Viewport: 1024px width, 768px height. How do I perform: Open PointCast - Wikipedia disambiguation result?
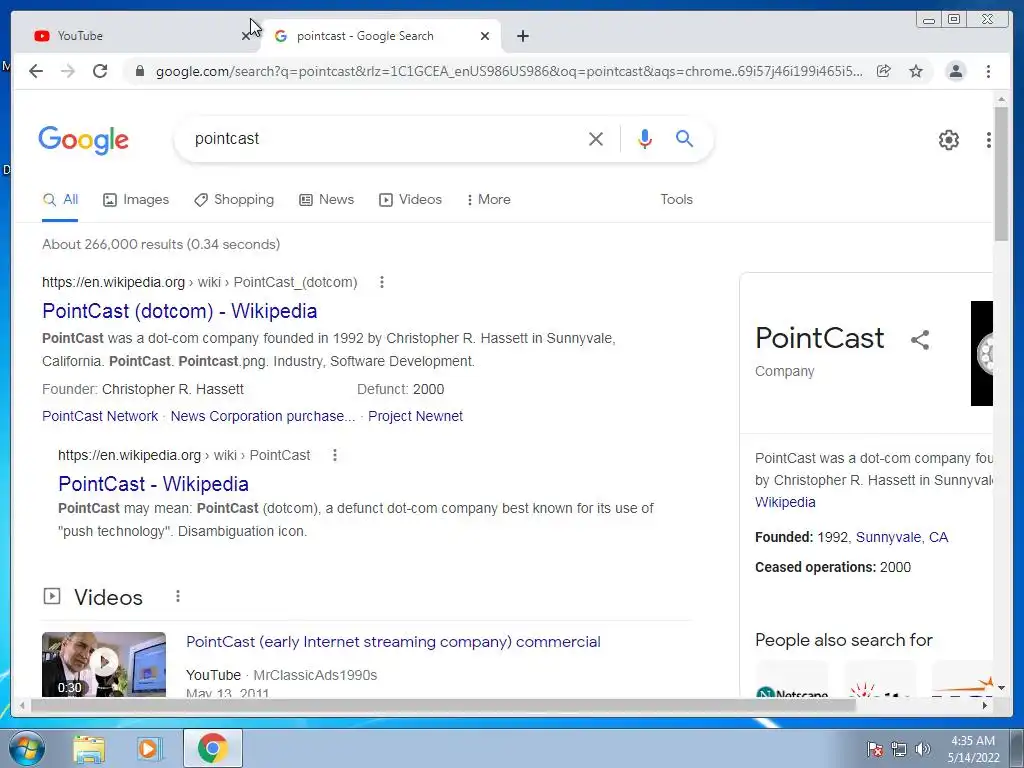(153, 484)
